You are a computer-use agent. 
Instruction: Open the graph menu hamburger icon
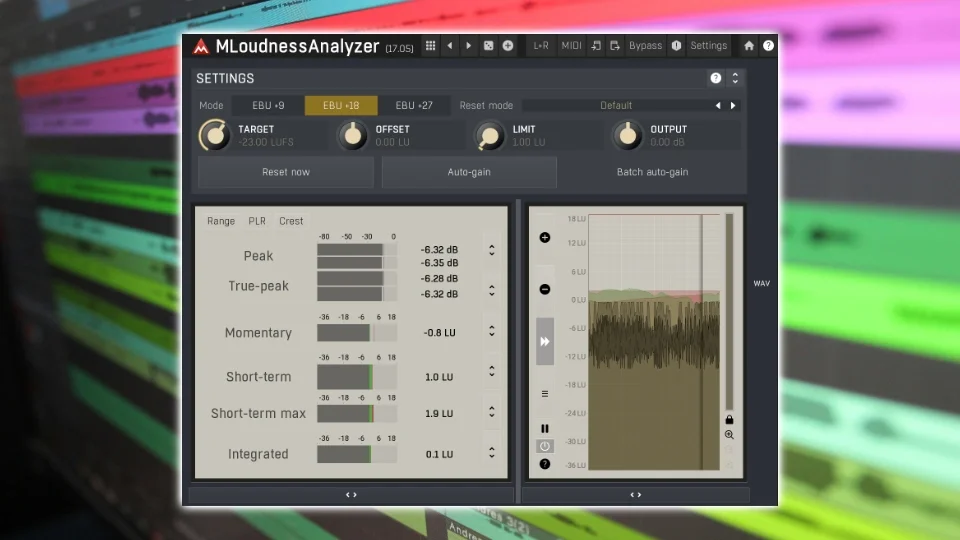(x=545, y=394)
